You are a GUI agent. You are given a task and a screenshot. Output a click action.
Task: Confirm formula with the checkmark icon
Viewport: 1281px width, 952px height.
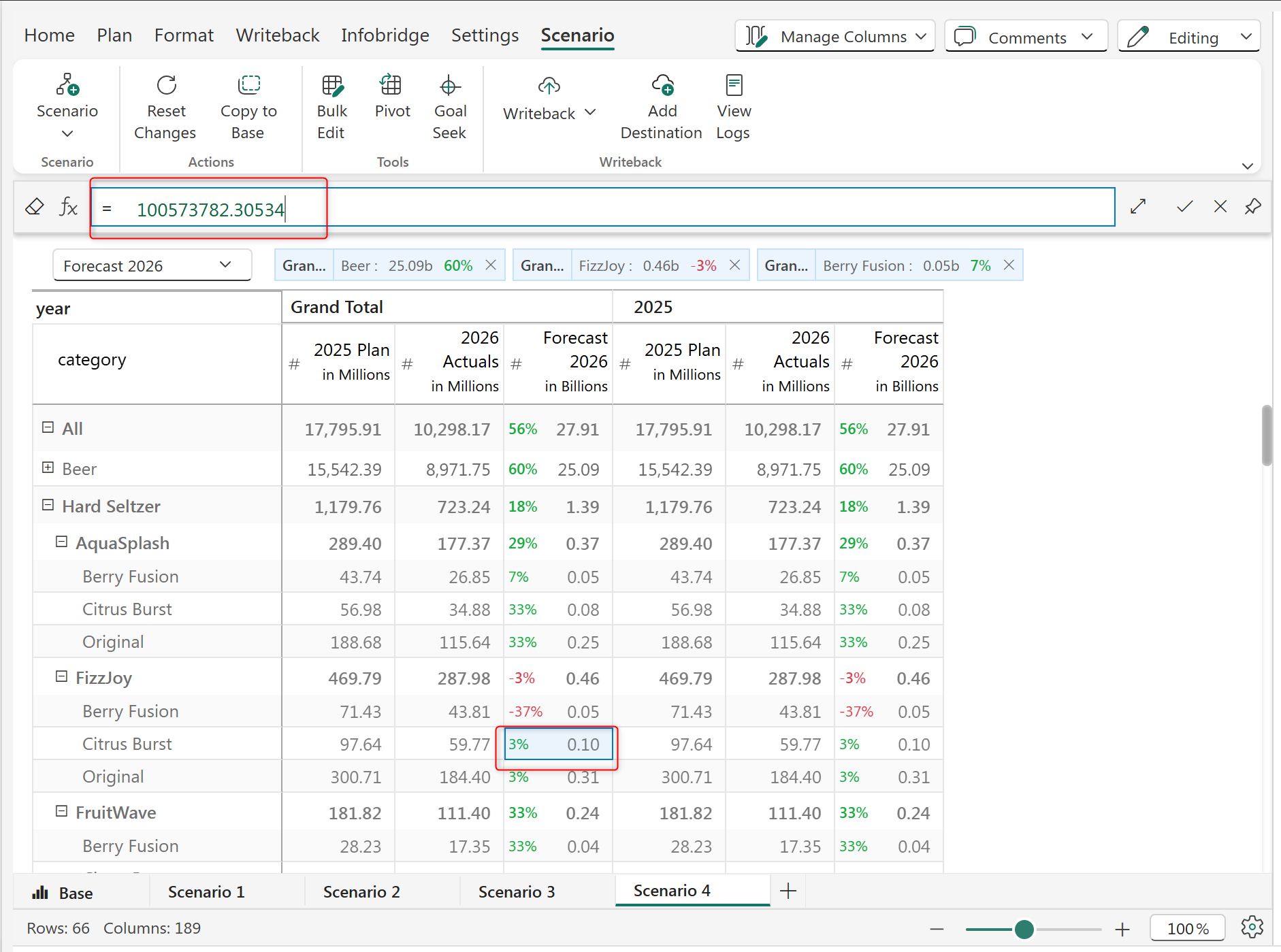[1184, 207]
